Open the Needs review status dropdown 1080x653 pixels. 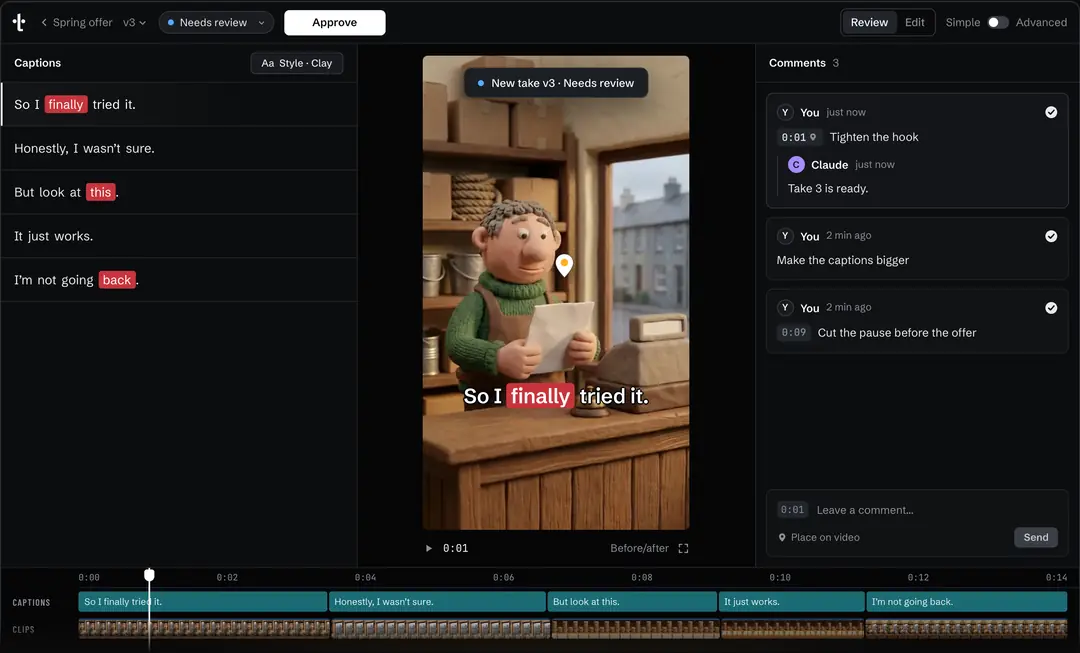(x=216, y=23)
